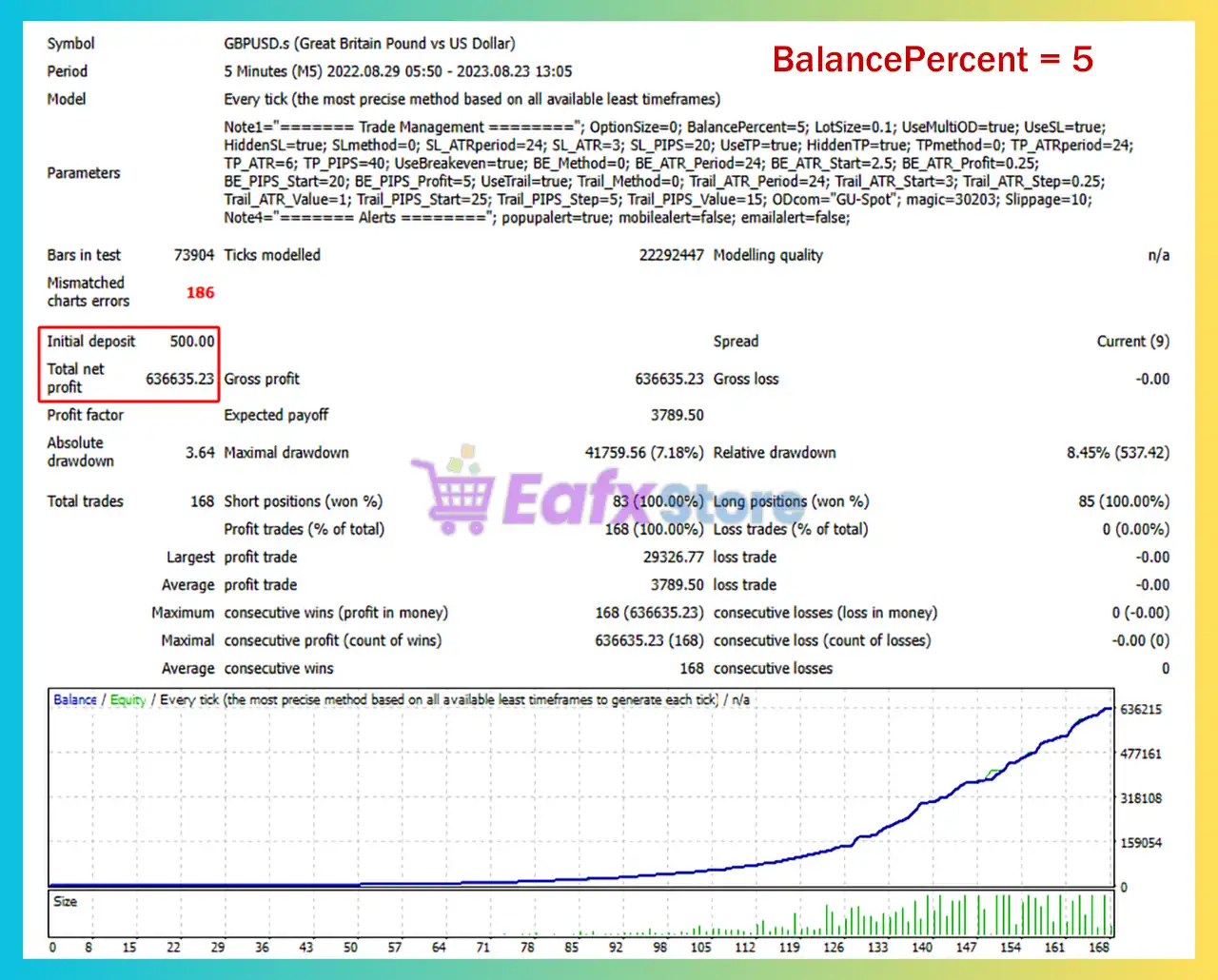Click the Initial deposit value 500.00
Image resolution: width=1218 pixels, height=980 pixels.
coord(192,342)
